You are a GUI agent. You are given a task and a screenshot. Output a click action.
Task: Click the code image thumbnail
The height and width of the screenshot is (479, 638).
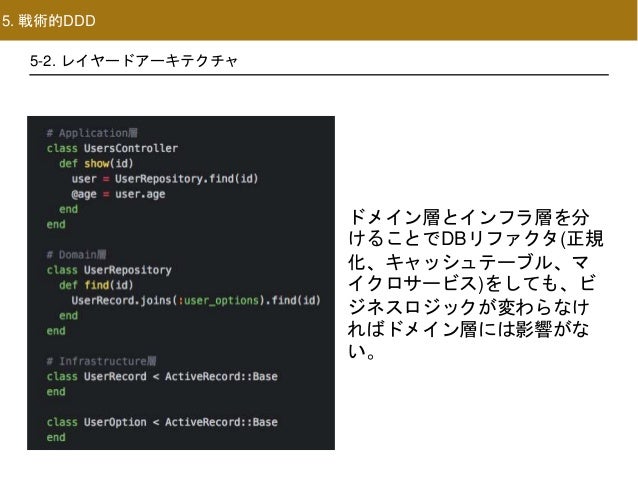pos(181,283)
